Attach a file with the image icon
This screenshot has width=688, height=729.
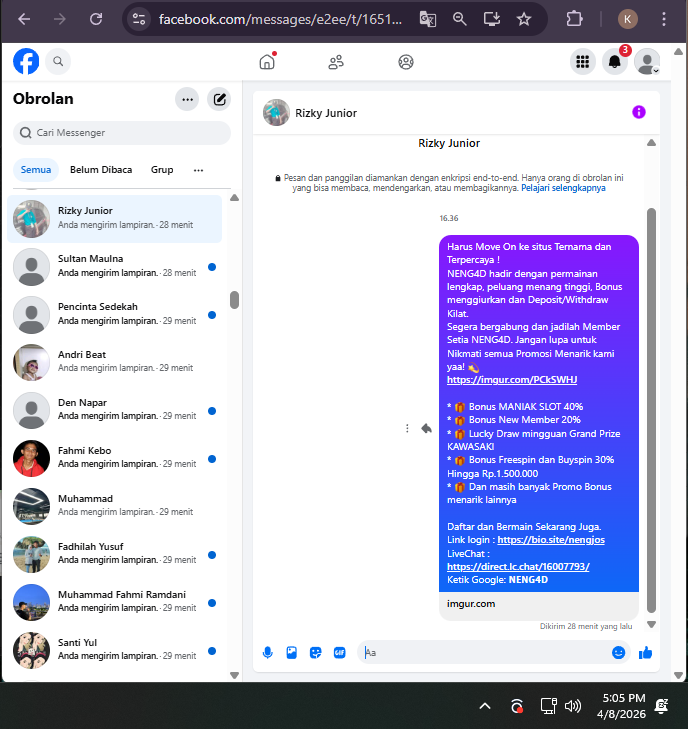[x=291, y=653]
